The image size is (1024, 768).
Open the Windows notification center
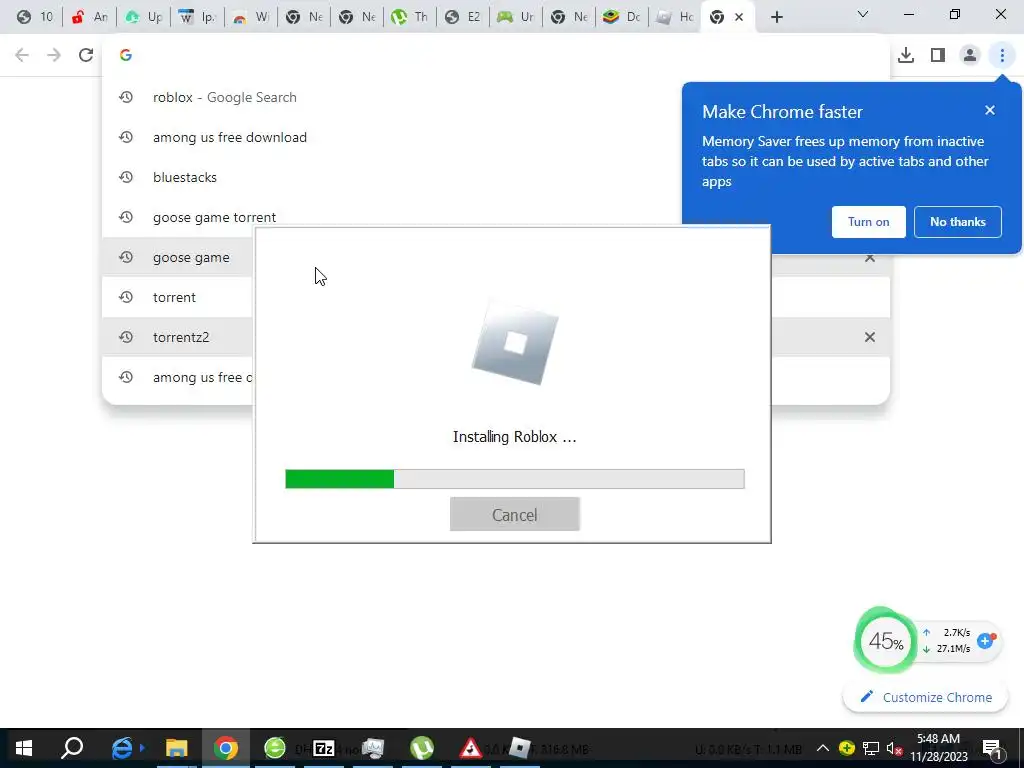991,748
